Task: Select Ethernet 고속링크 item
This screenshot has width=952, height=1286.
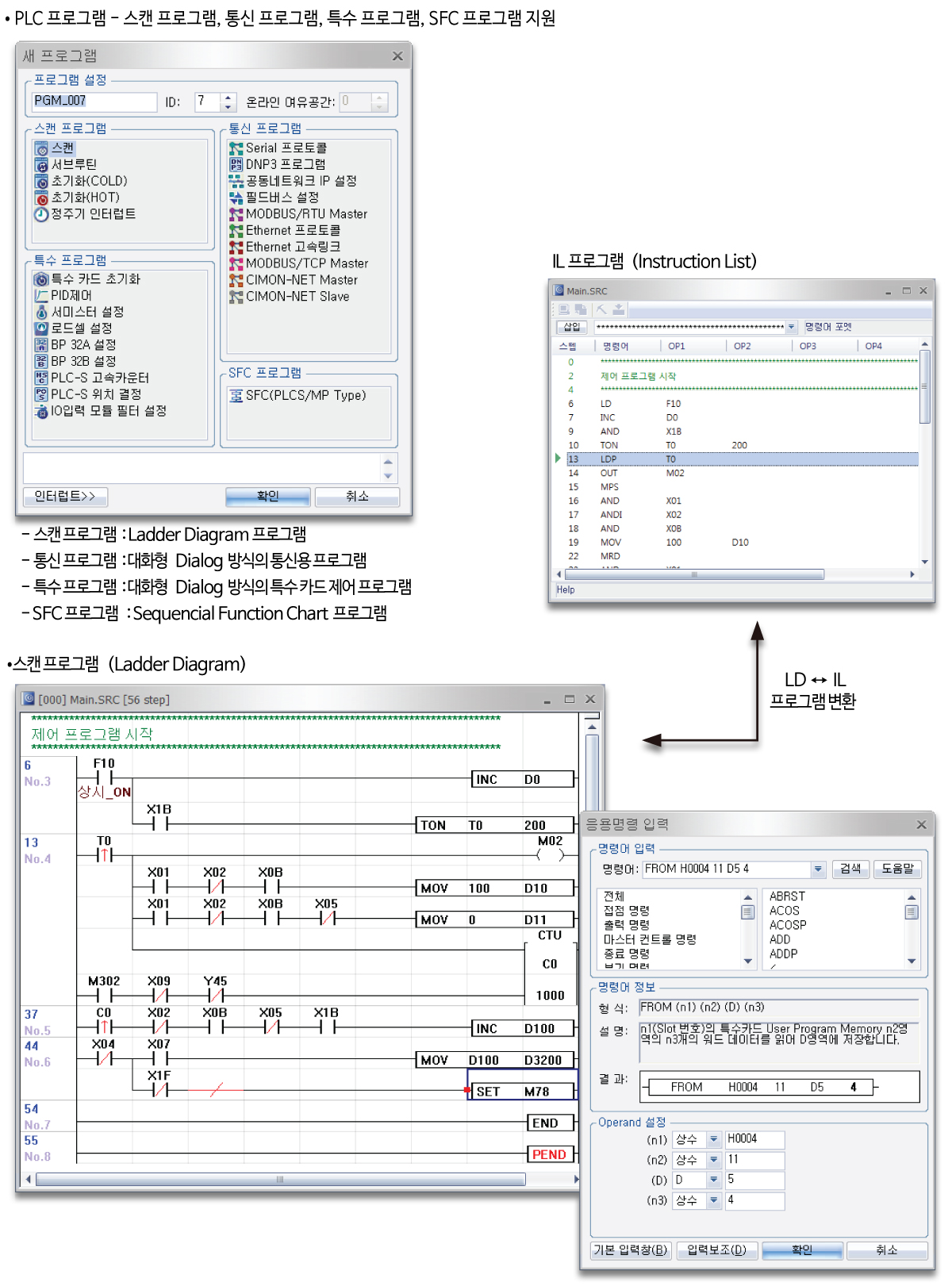Action: pos(285,248)
